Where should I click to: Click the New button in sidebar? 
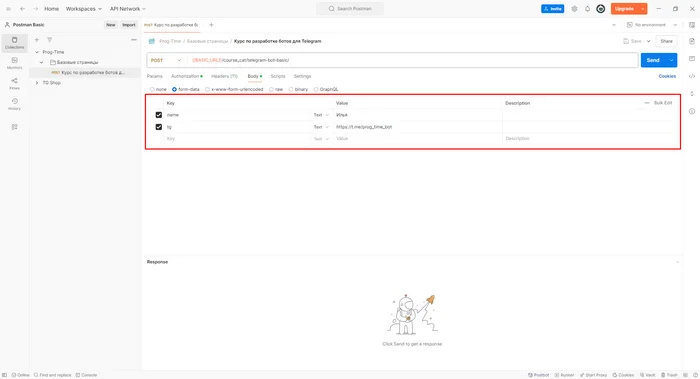point(111,25)
